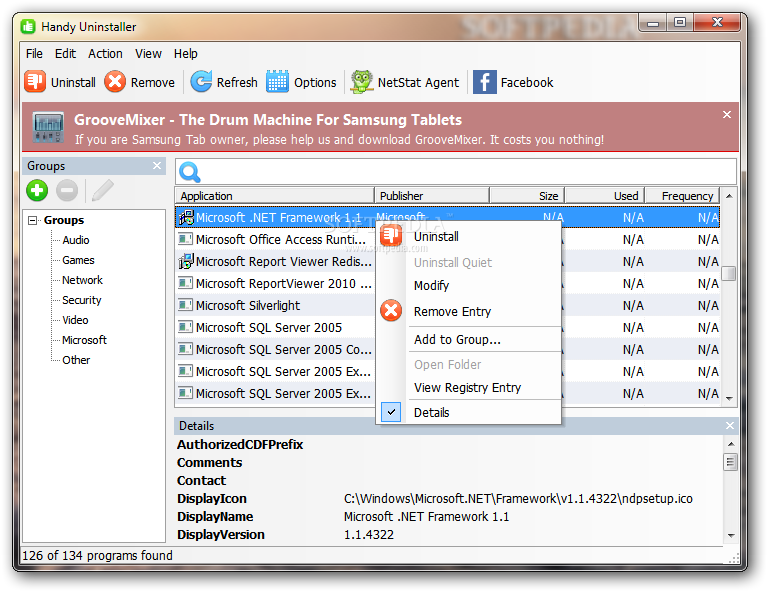
Task: Click the grey remove group icon
Action: click(x=67, y=190)
